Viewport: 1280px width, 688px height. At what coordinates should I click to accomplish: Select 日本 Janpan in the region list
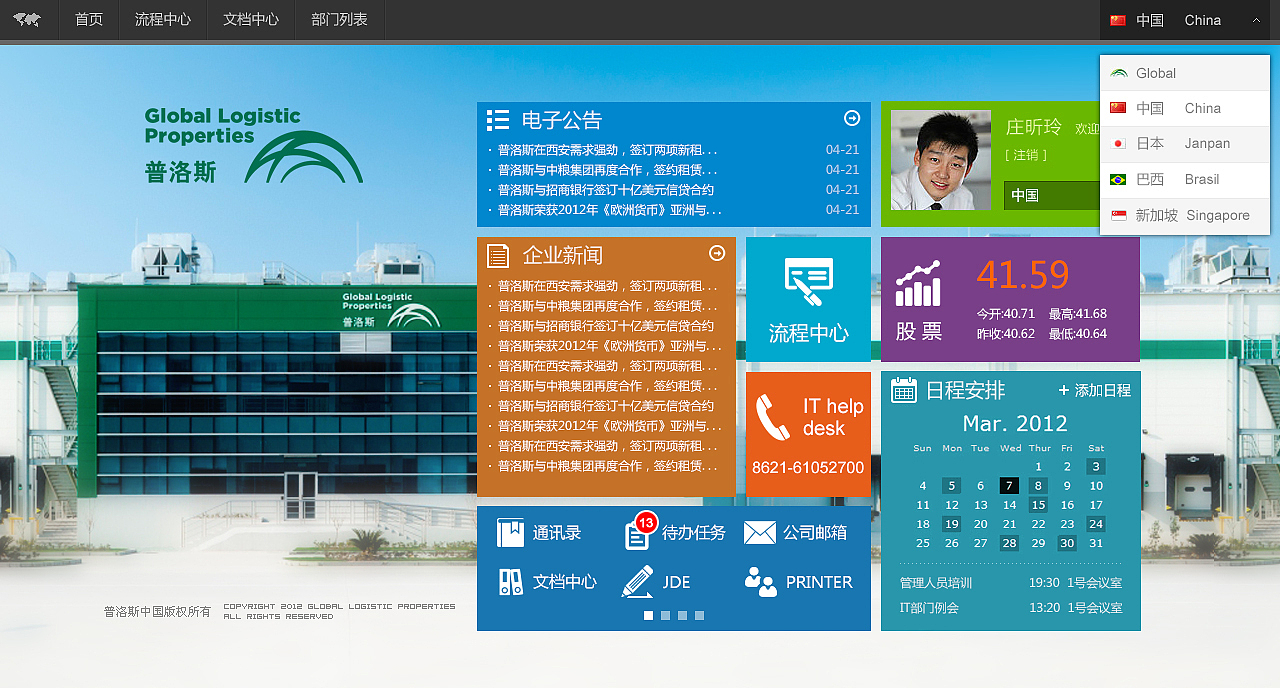(1185, 143)
